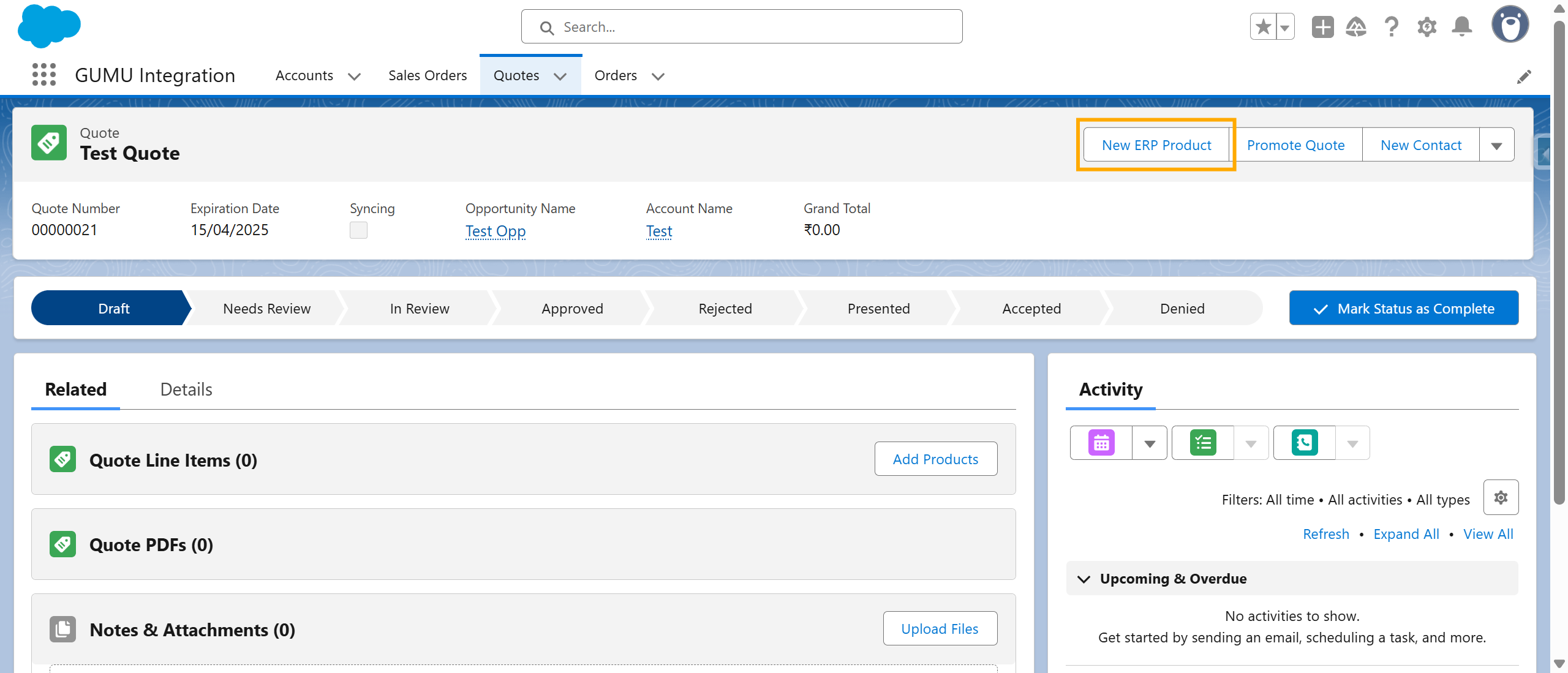Switch to the Details tab
The height and width of the screenshot is (673, 1568).
coord(186,389)
